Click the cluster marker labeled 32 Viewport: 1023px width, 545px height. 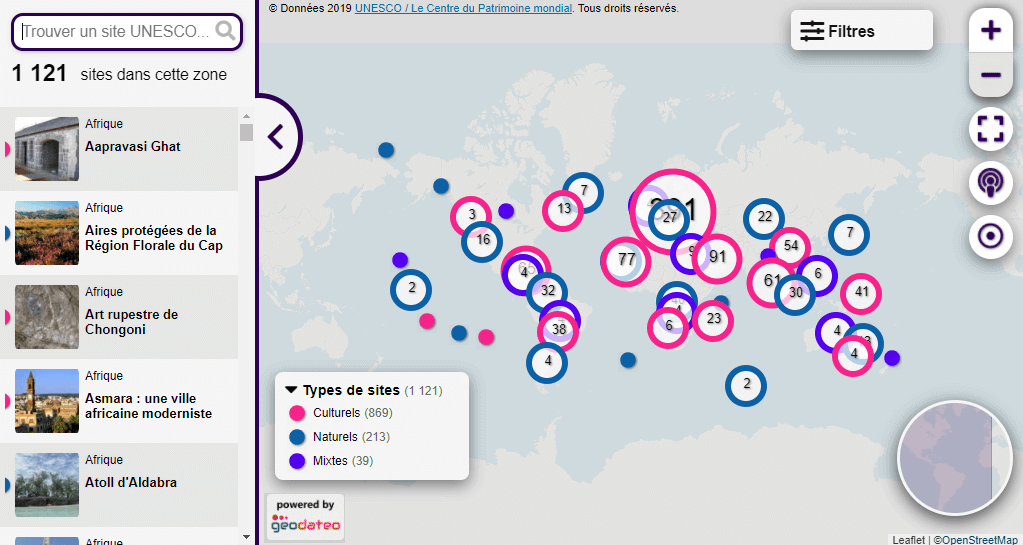[547, 292]
